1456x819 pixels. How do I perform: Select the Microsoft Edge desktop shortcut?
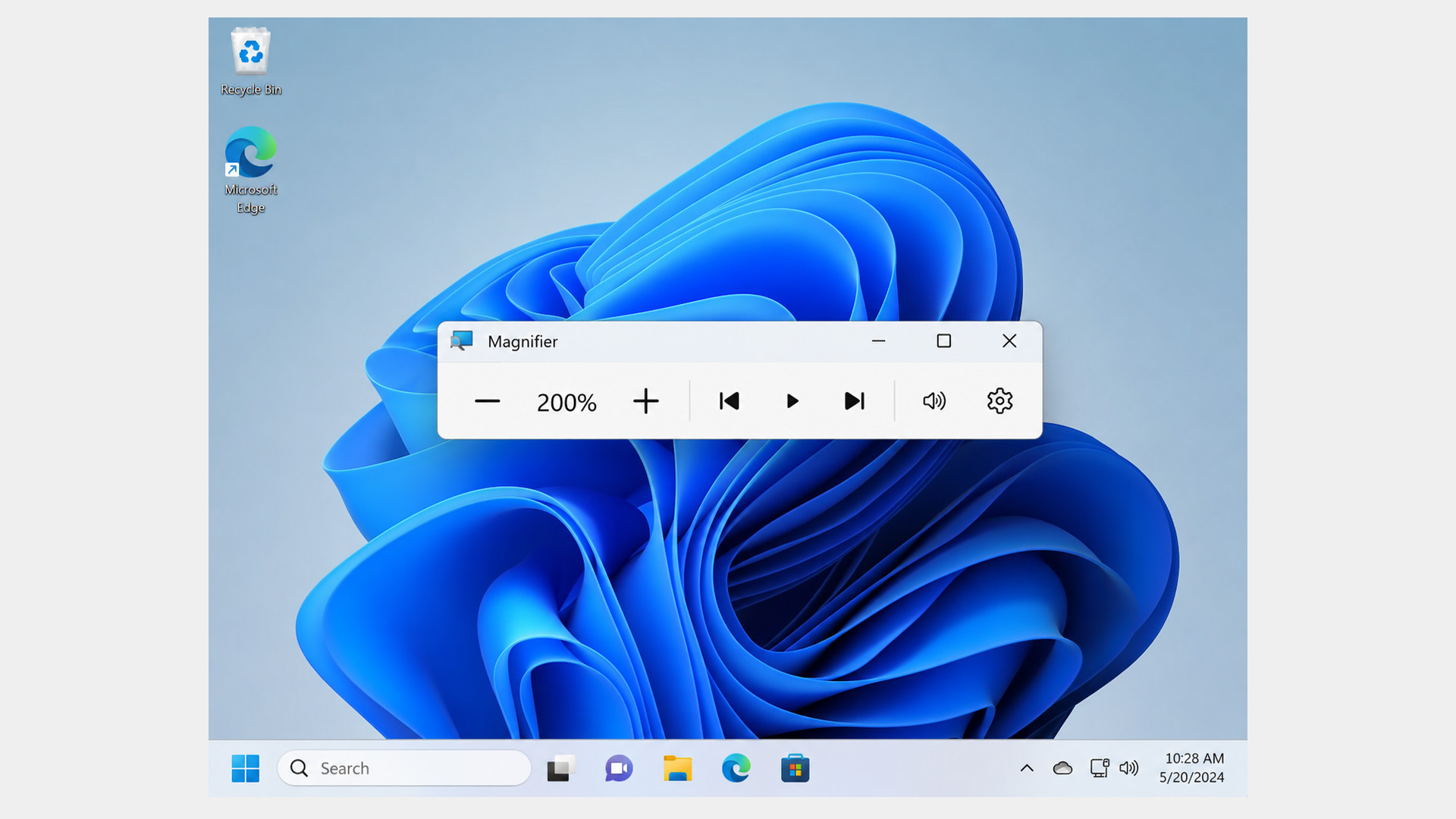click(251, 170)
